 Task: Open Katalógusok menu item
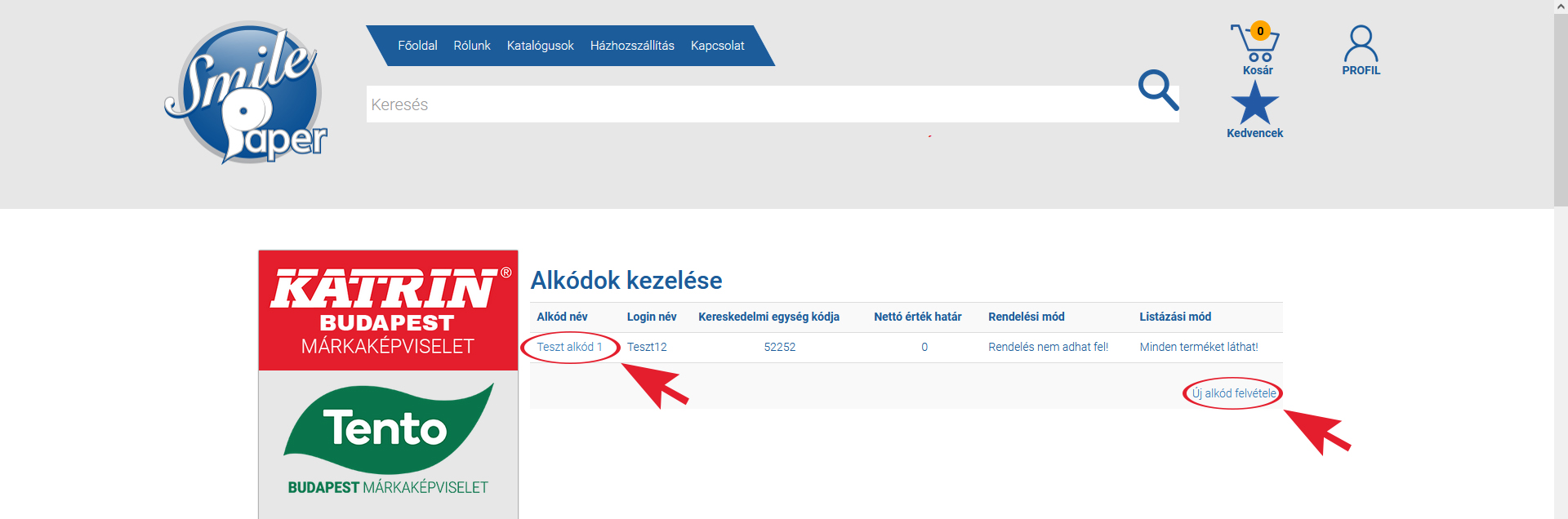pyautogui.click(x=540, y=46)
